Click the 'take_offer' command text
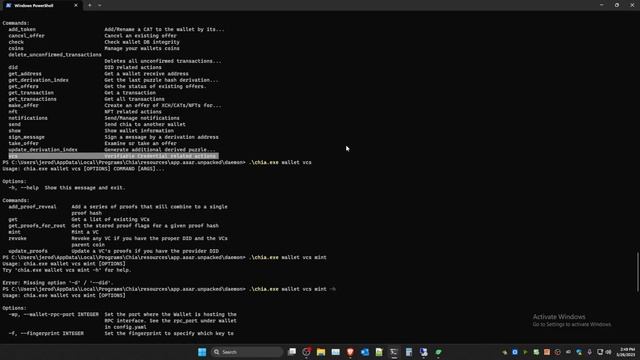Viewport: 640px width, 360px height. coord(23,143)
